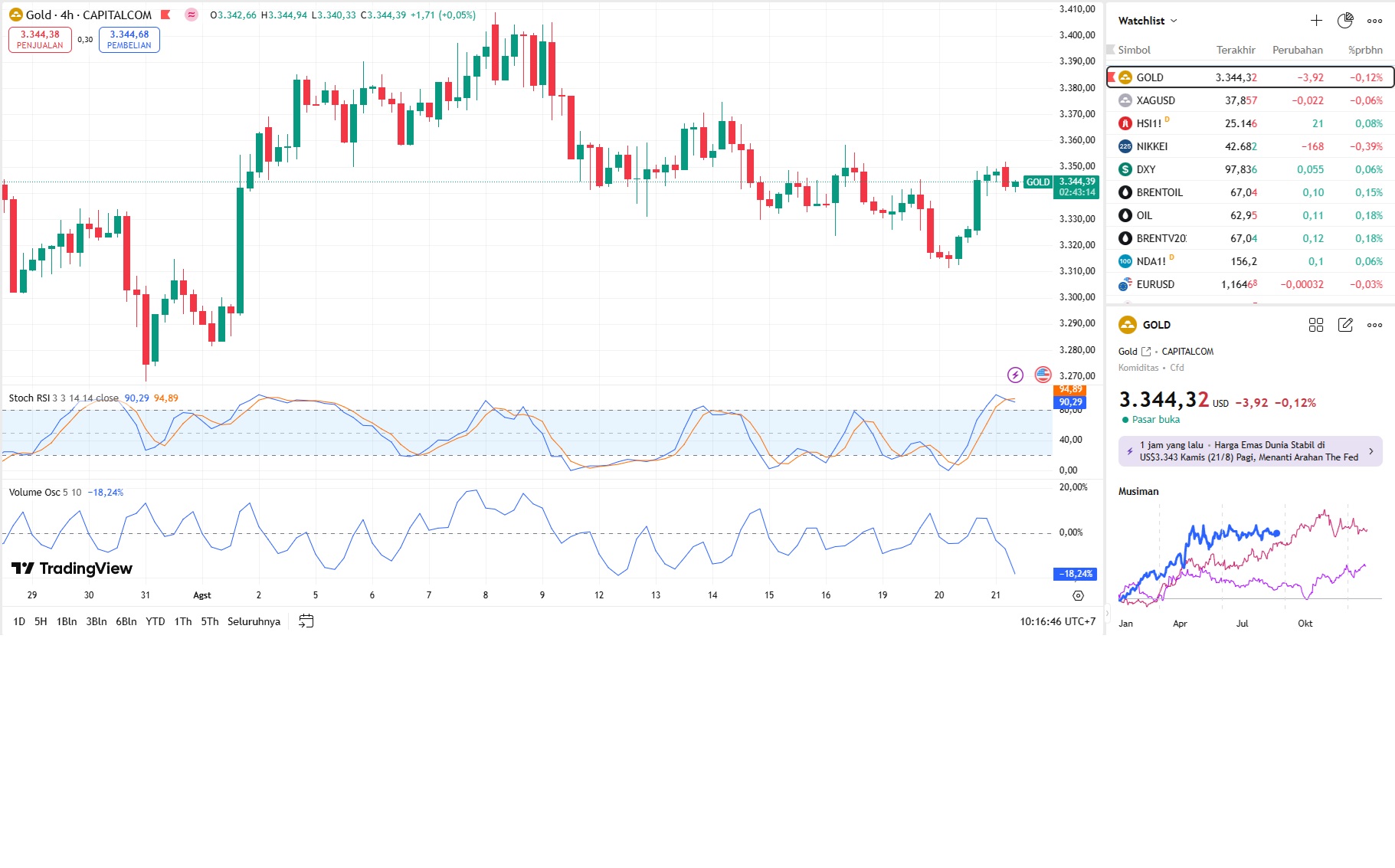Screen dimensions: 1395x868
Task: Open the watchlist advanced view pie icon
Action: [1345, 21]
